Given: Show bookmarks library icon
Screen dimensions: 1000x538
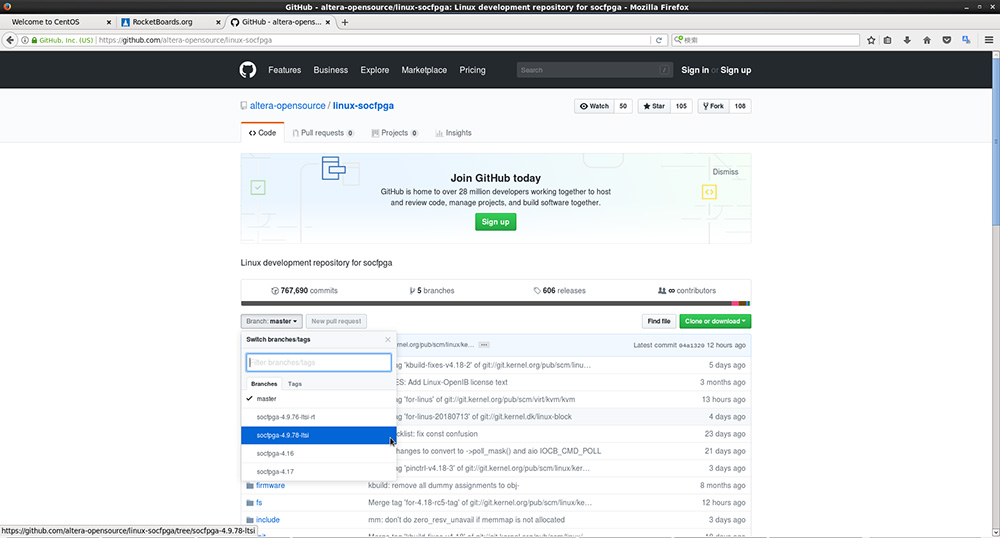Looking at the screenshot, I should (x=887, y=40).
